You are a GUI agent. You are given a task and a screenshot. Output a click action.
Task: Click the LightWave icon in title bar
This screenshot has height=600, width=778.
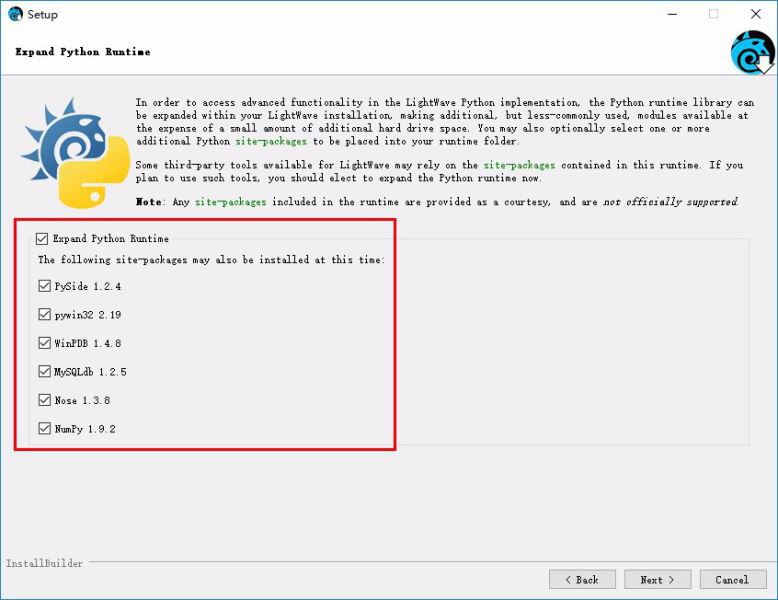tap(15, 14)
